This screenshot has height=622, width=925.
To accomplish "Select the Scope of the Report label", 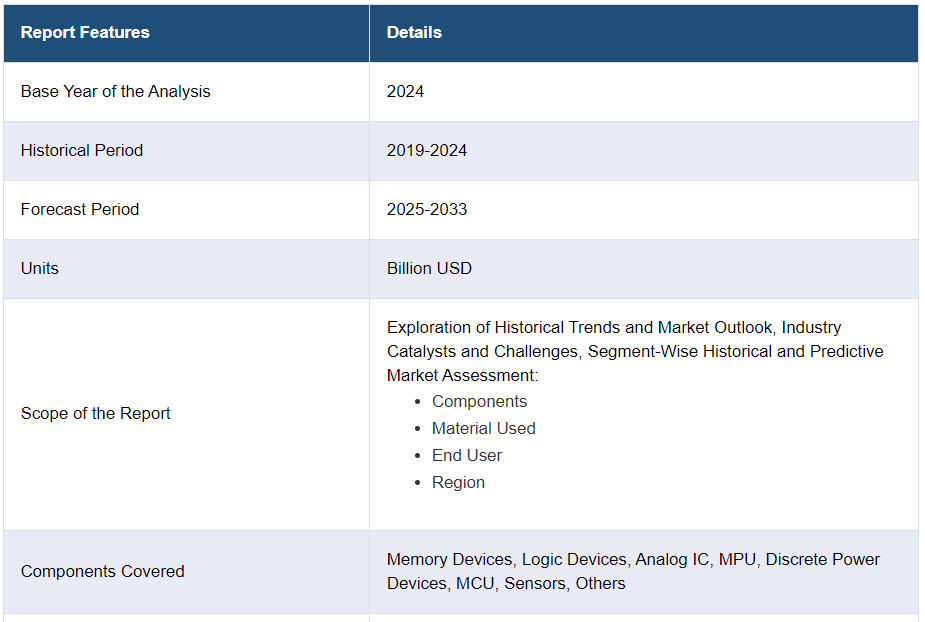I will pos(96,413).
